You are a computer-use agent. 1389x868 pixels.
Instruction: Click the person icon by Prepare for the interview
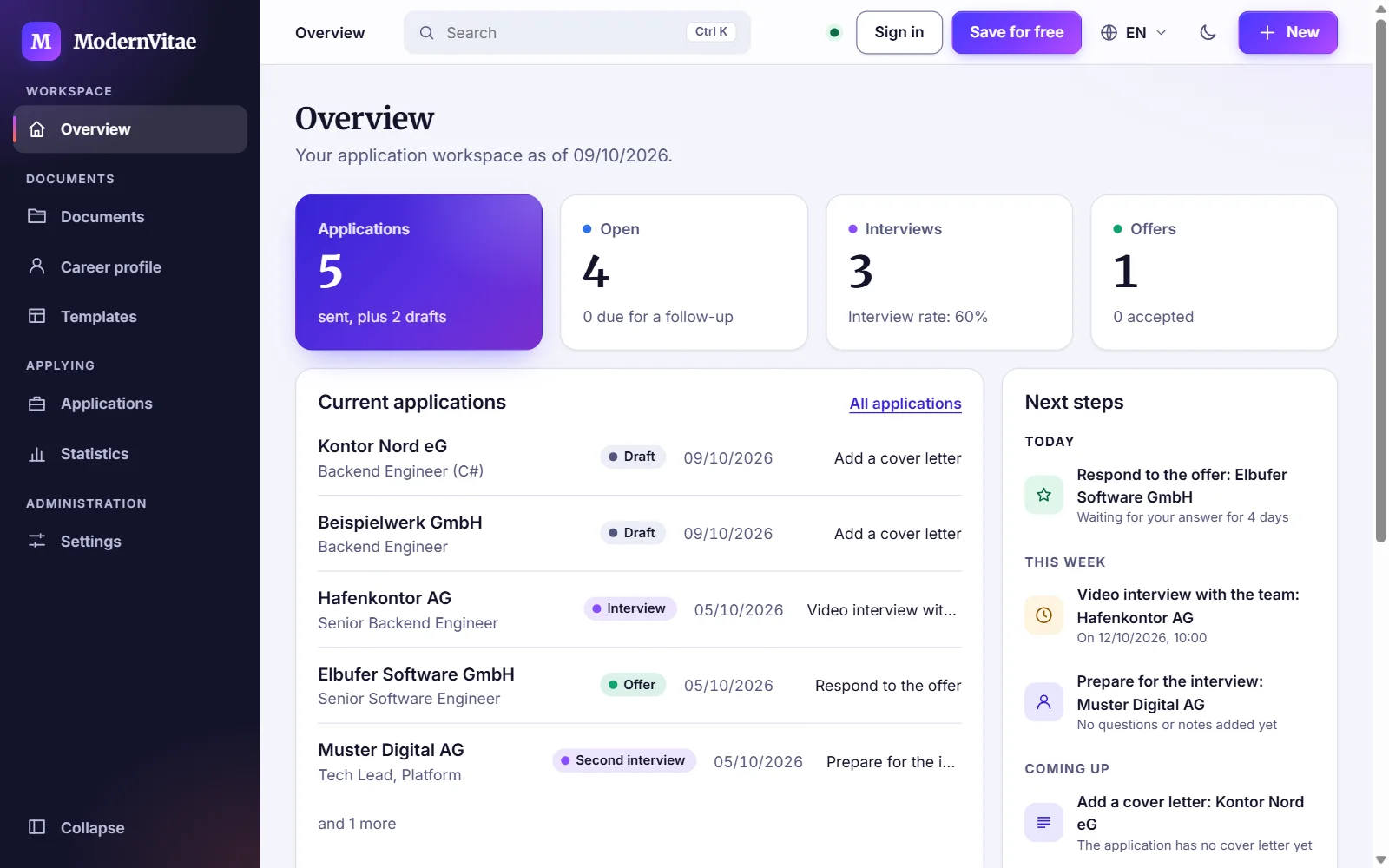click(1043, 701)
